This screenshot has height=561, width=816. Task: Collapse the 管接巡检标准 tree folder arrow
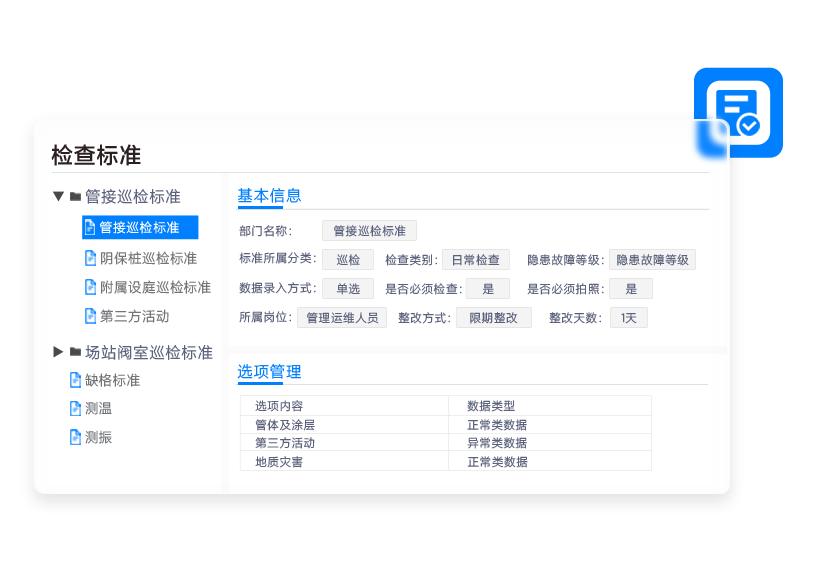click(58, 197)
